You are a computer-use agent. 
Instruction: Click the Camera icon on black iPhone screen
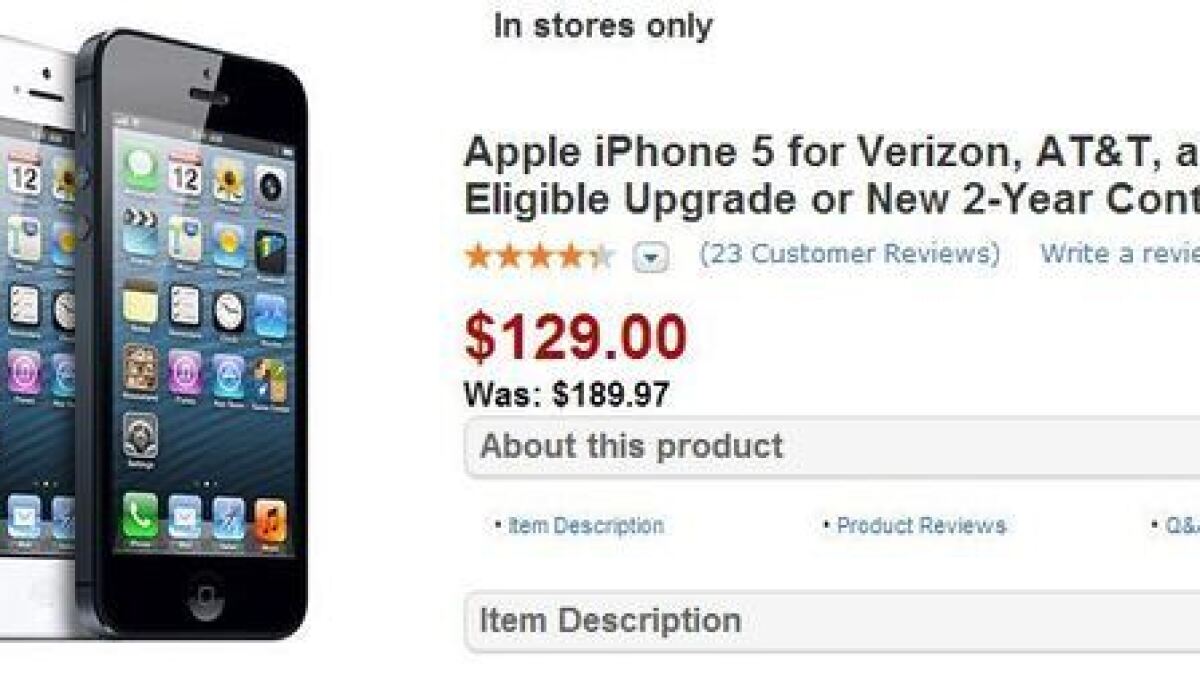click(x=271, y=183)
